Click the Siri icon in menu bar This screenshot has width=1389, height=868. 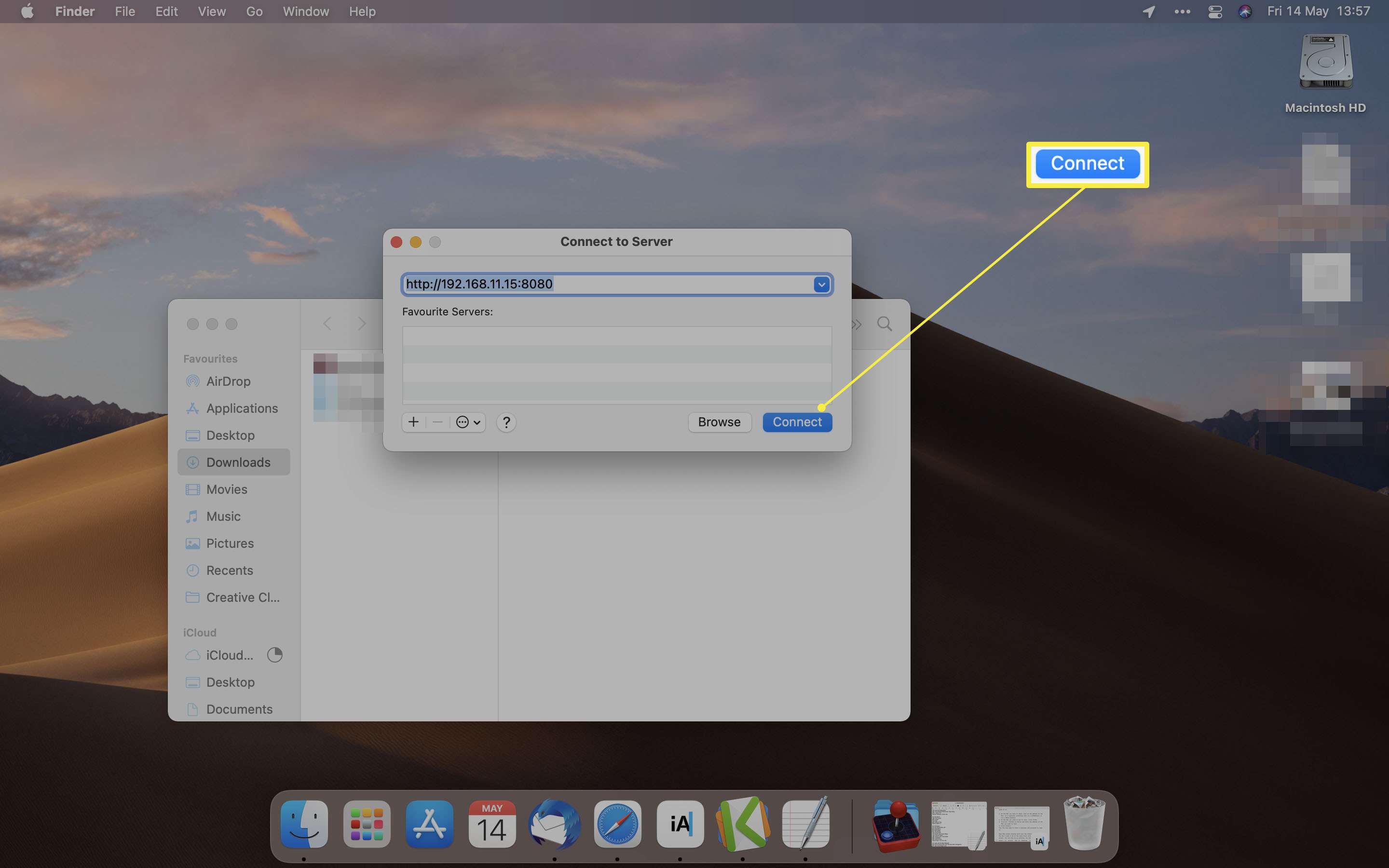(x=1245, y=12)
